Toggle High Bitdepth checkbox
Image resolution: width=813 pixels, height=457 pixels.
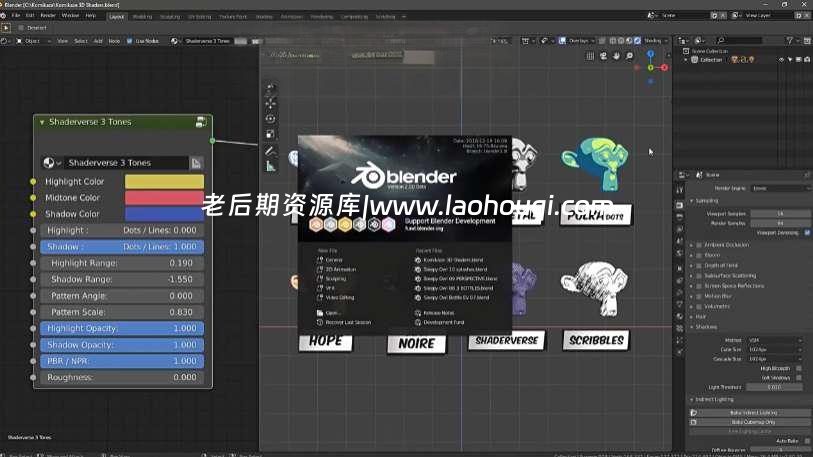(798, 368)
